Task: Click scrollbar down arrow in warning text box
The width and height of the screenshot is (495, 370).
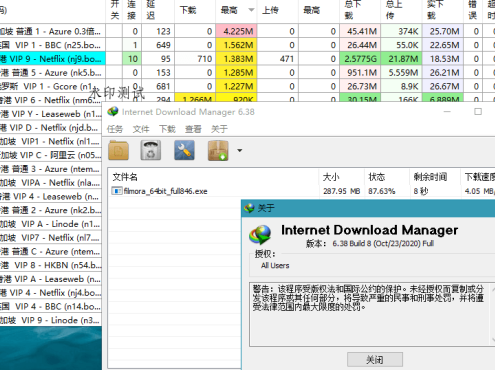Action: pyautogui.click(x=493, y=341)
